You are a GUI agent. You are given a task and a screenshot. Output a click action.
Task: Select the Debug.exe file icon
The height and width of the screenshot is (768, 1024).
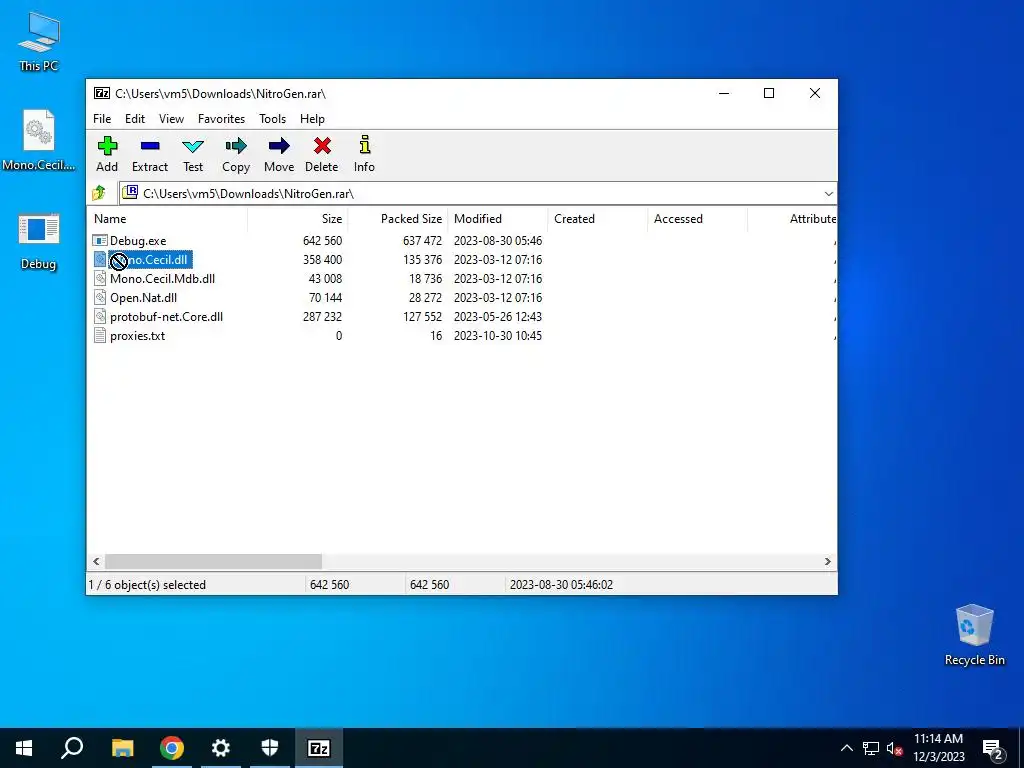99,241
